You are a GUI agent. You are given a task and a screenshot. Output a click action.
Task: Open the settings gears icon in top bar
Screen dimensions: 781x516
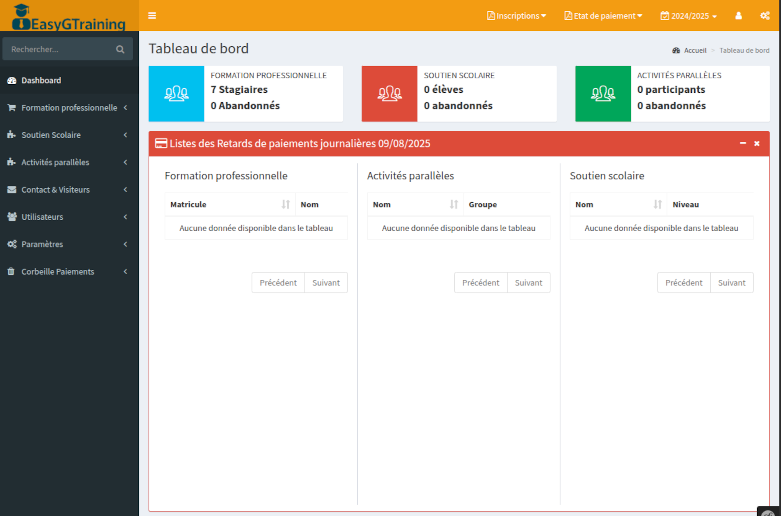[765, 16]
